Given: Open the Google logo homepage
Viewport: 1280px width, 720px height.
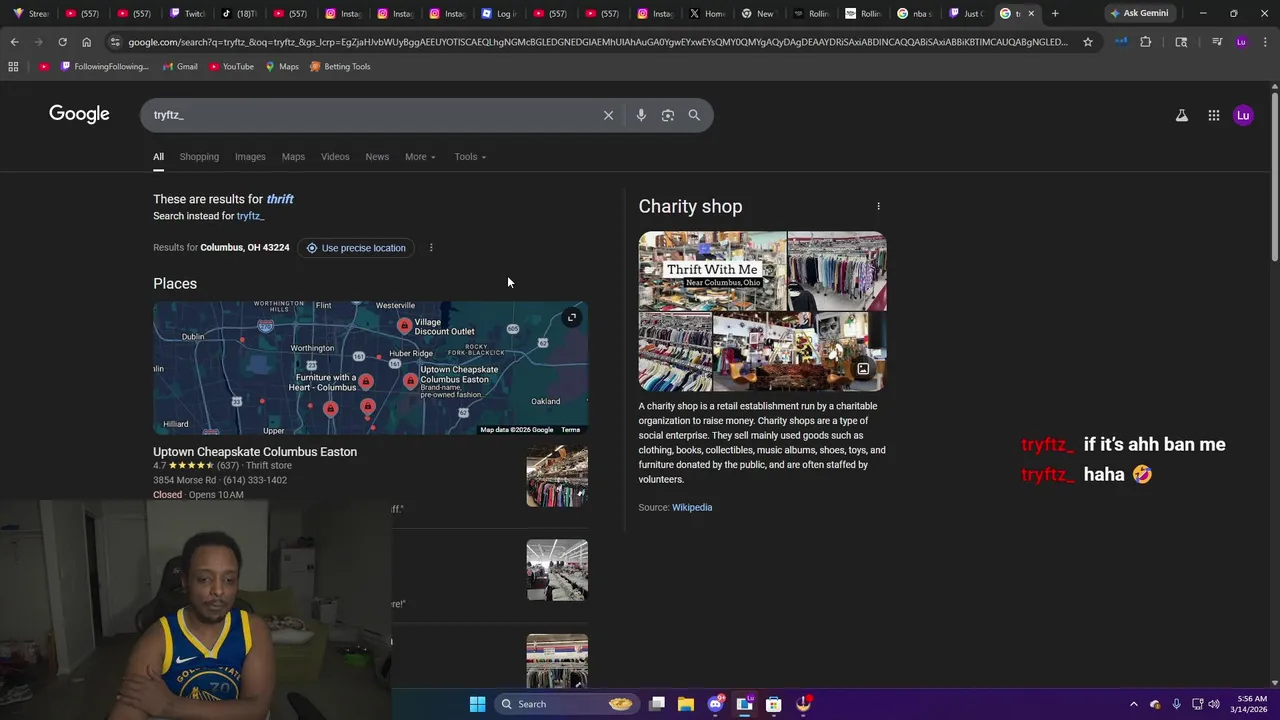Looking at the screenshot, I should coord(79,114).
